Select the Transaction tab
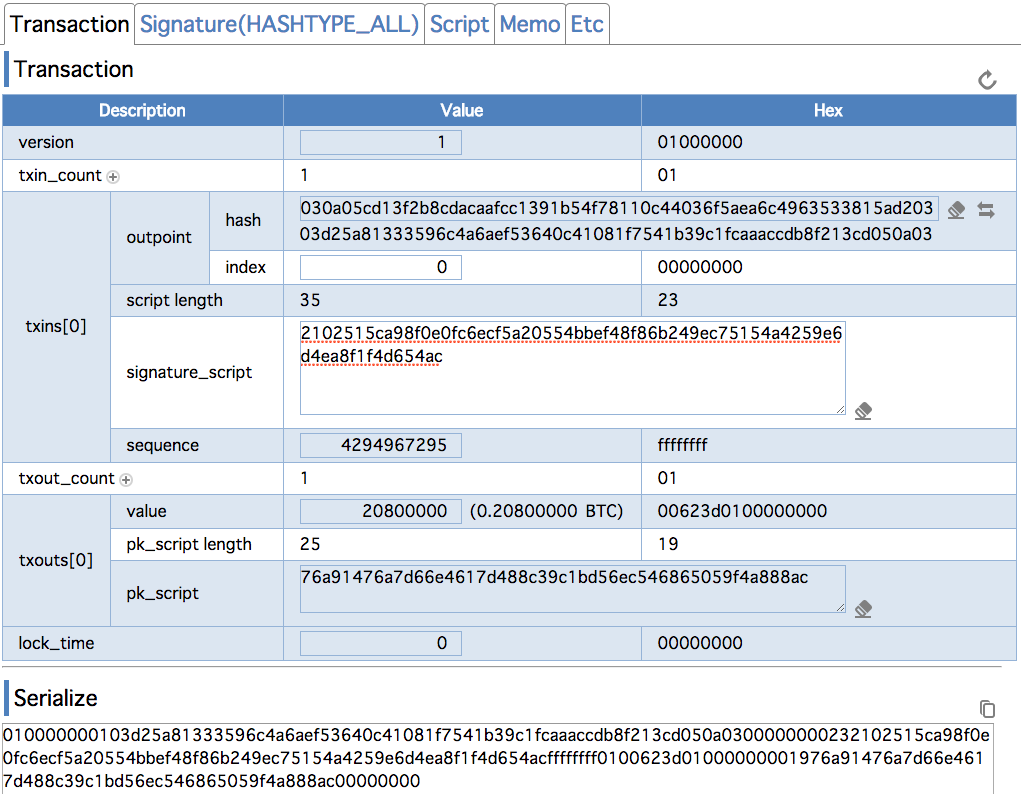1021x794 pixels. point(70,24)
